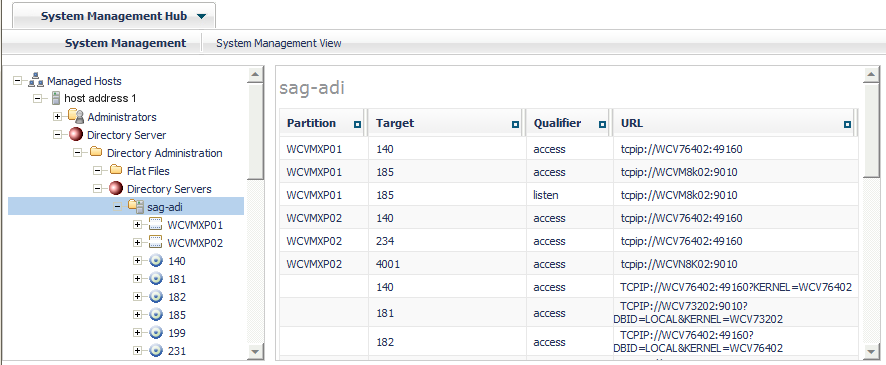The height and width of the screenshot is (365, 886).
Task: Toggle the Partition column header square
Action: [357, 124]
